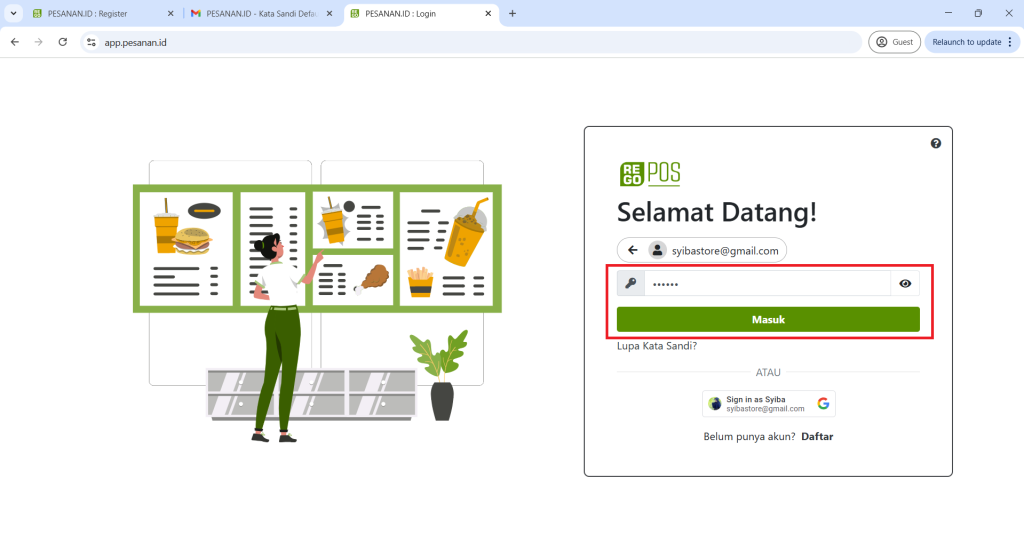The height and width of the screenshot is (542, 1024).
Task: Open the site information icon in address bar
Action: tap(91, 42)
